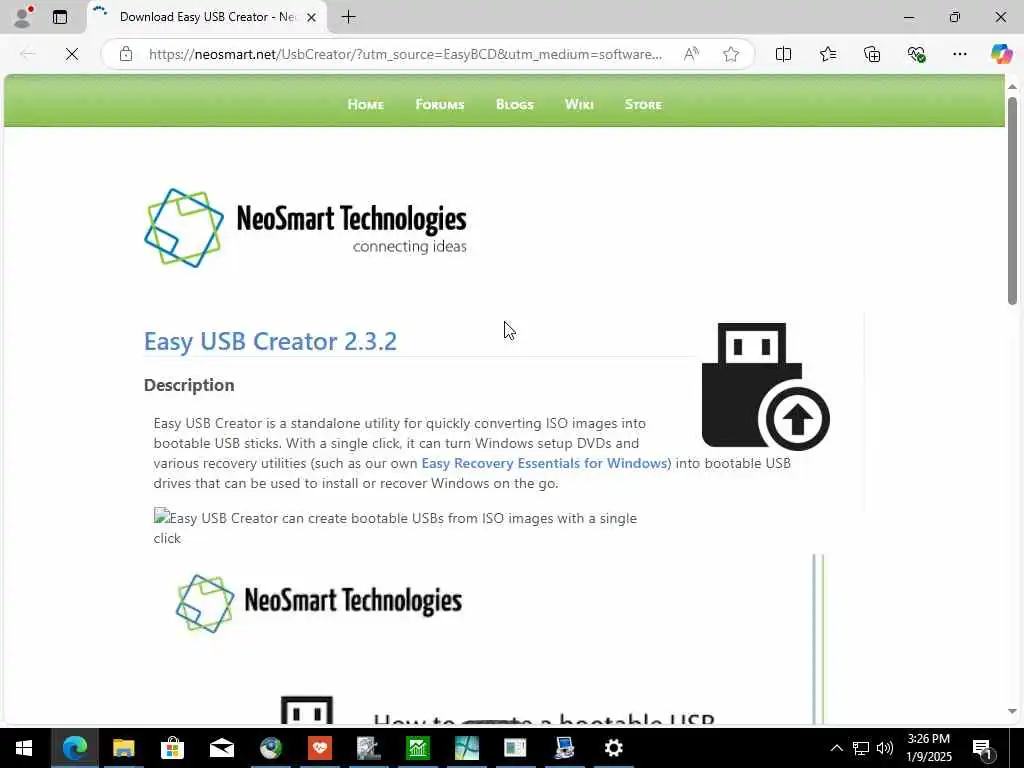Click the embedded NeoSmart Technologies logo
Screen dimensions: 1024x768
click(x=319, y=603)
